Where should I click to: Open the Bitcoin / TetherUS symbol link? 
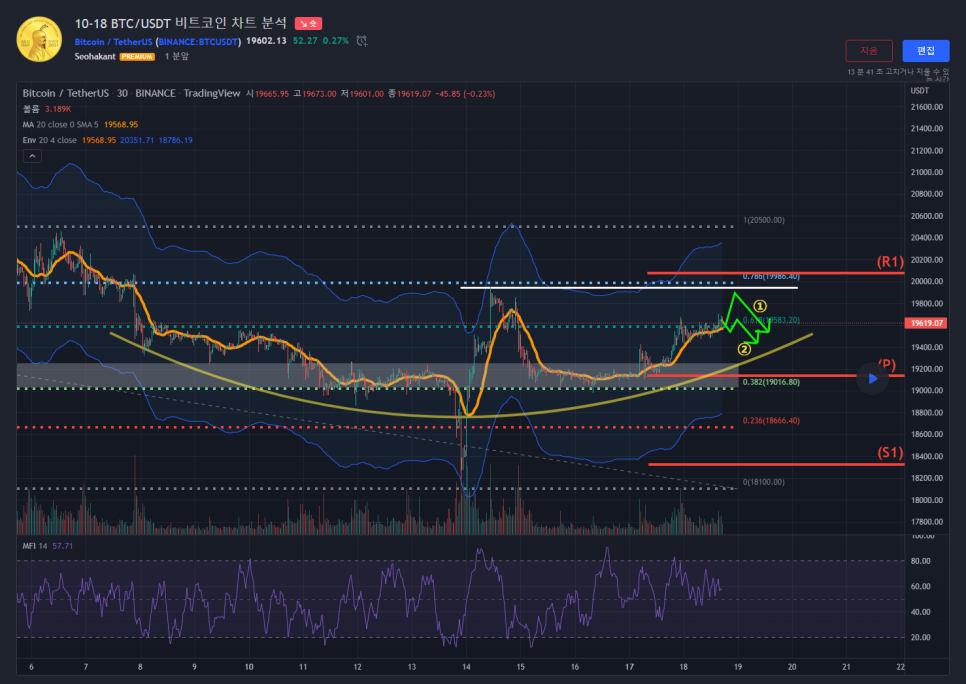coord(113,41)
